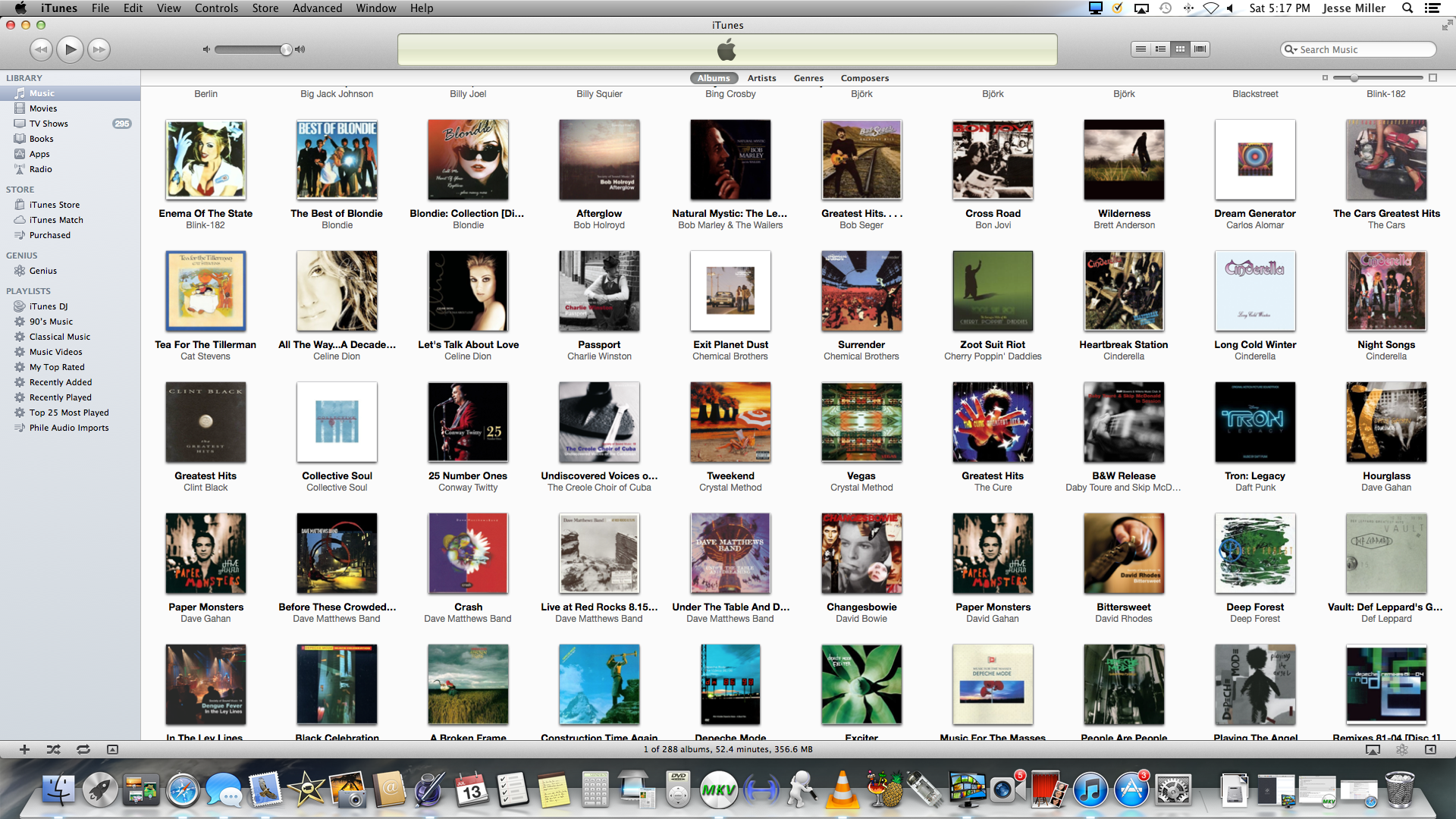Mute using the low volume speaker icon
Image resolution: width=1456 pixels, height=819 pixels.
[206, 49]
